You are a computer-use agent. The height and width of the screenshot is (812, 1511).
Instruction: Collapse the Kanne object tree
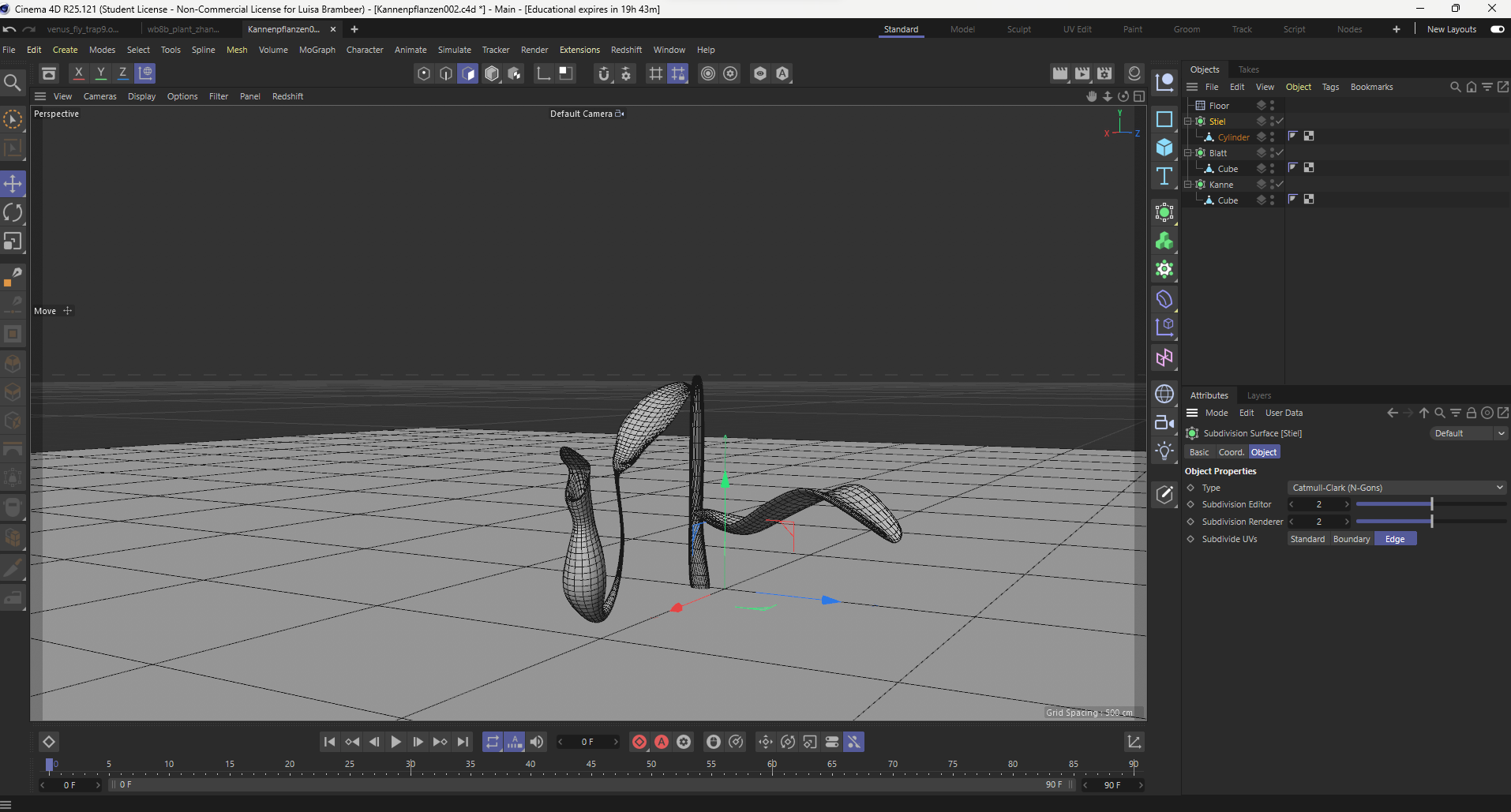(x=1188, y=185)
